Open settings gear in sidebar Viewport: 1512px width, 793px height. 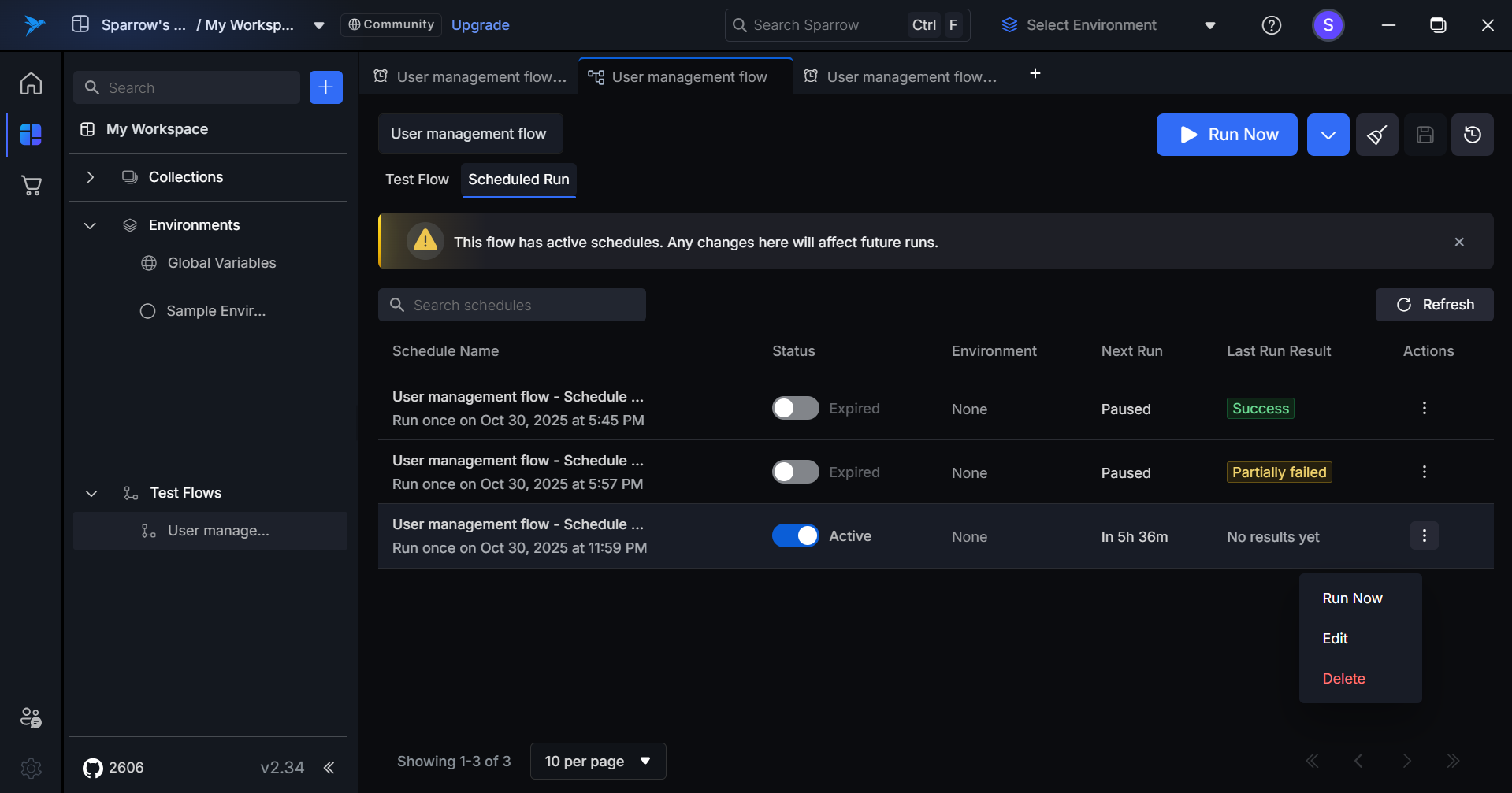click(x=31, y=768)
